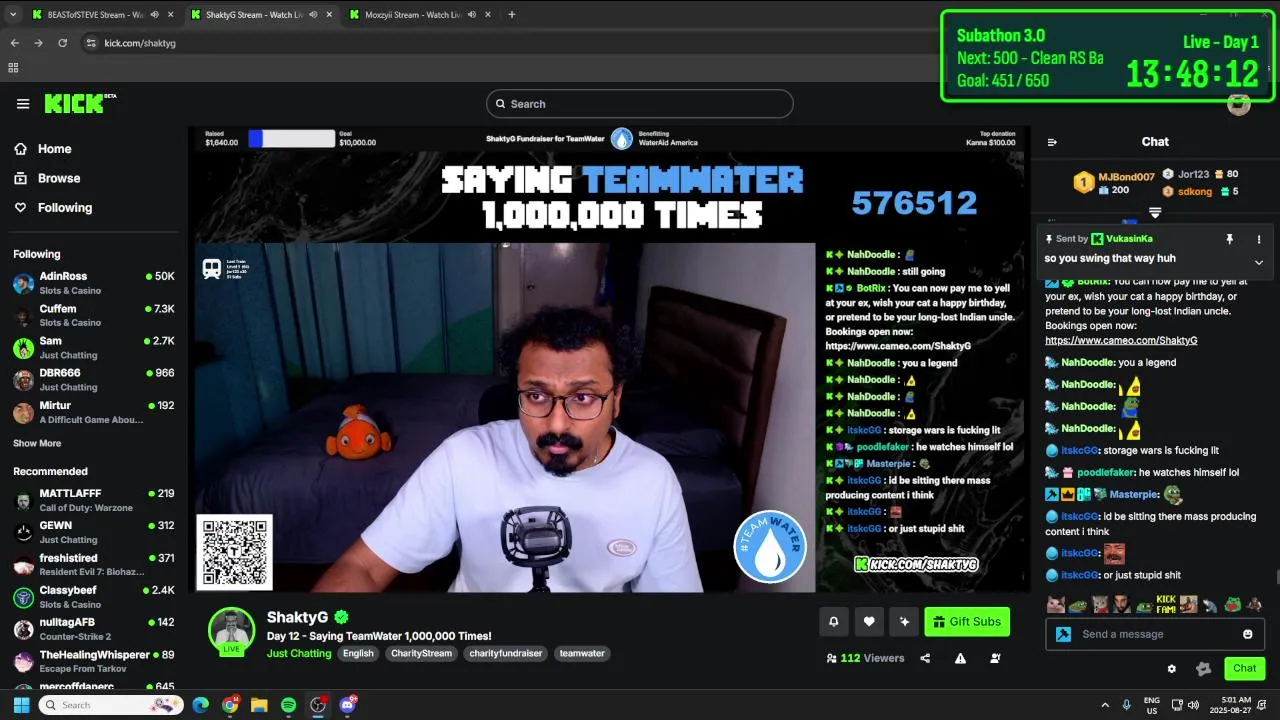Open chat identity badge icon
The height and width of the screenshot is (720, 1280).
tap(1064, 634)
